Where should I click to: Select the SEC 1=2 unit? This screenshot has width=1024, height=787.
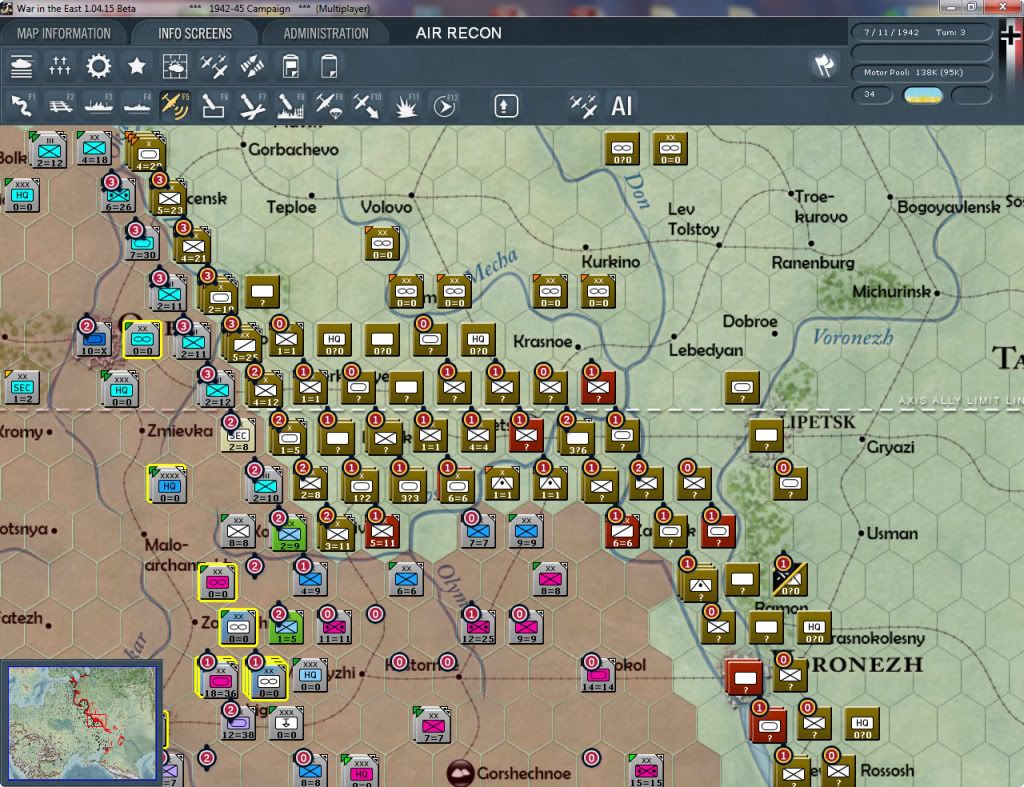click(22, 388)
